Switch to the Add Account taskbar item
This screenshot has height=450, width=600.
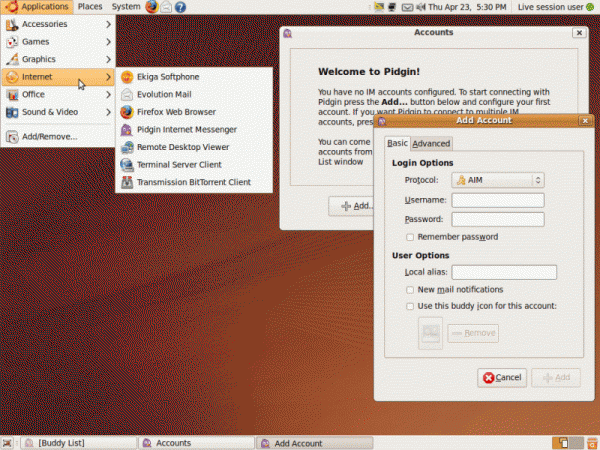pos(315,443)
